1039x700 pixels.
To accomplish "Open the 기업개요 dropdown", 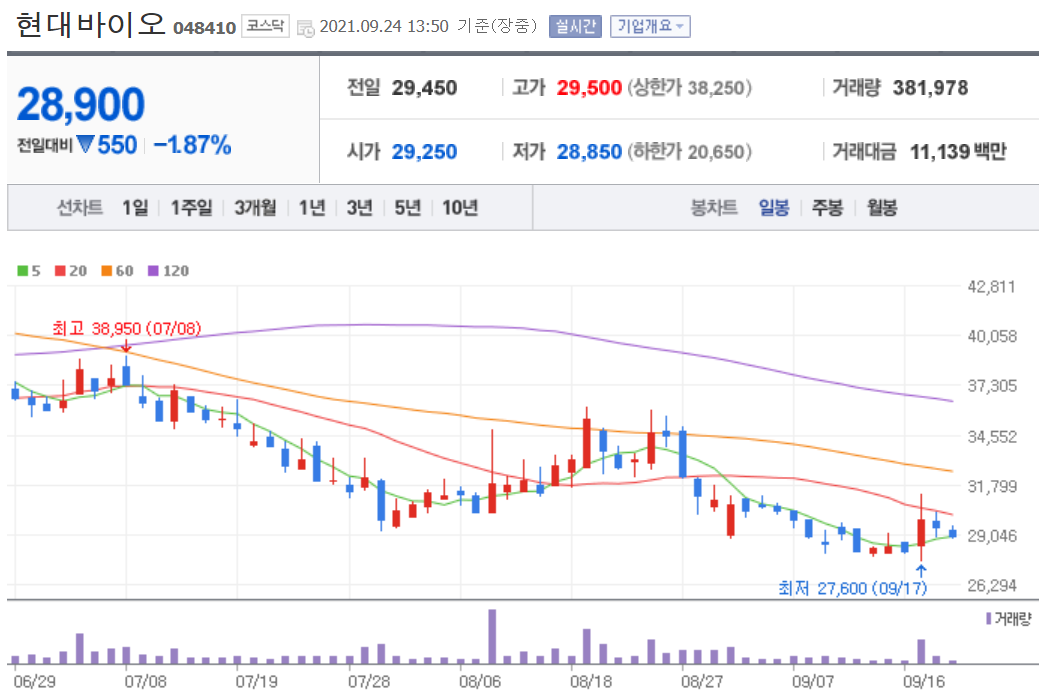I will point(650,27).
